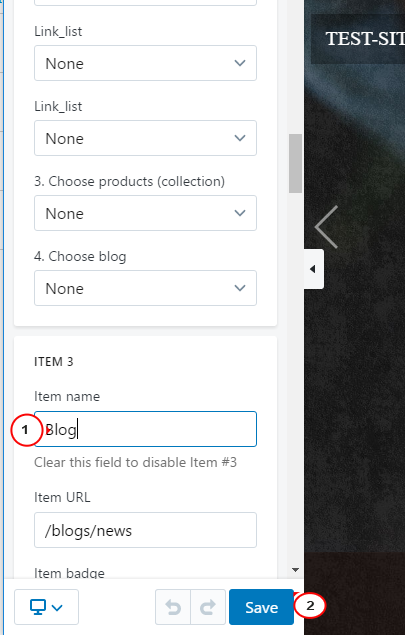The height and width of the screenshot is (635, 405).
Task: Save the theme changes
Action: point(261,607)
